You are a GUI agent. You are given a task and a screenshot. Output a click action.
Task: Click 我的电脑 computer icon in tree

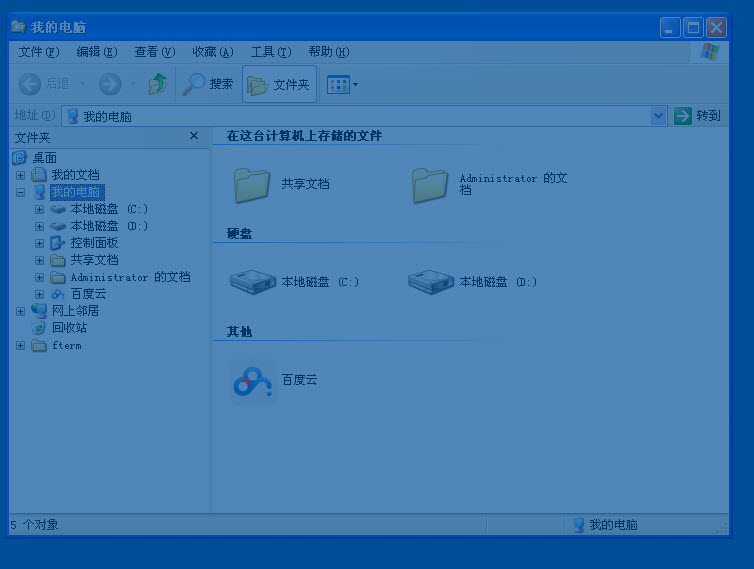pyautogui.click(x=39, y=192)
